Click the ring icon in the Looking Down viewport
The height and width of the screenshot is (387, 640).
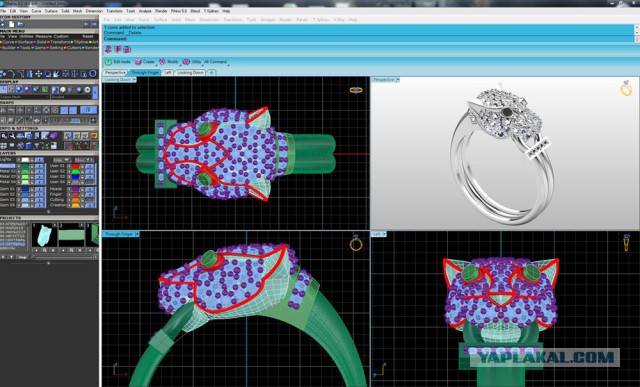tap(356, 90)
